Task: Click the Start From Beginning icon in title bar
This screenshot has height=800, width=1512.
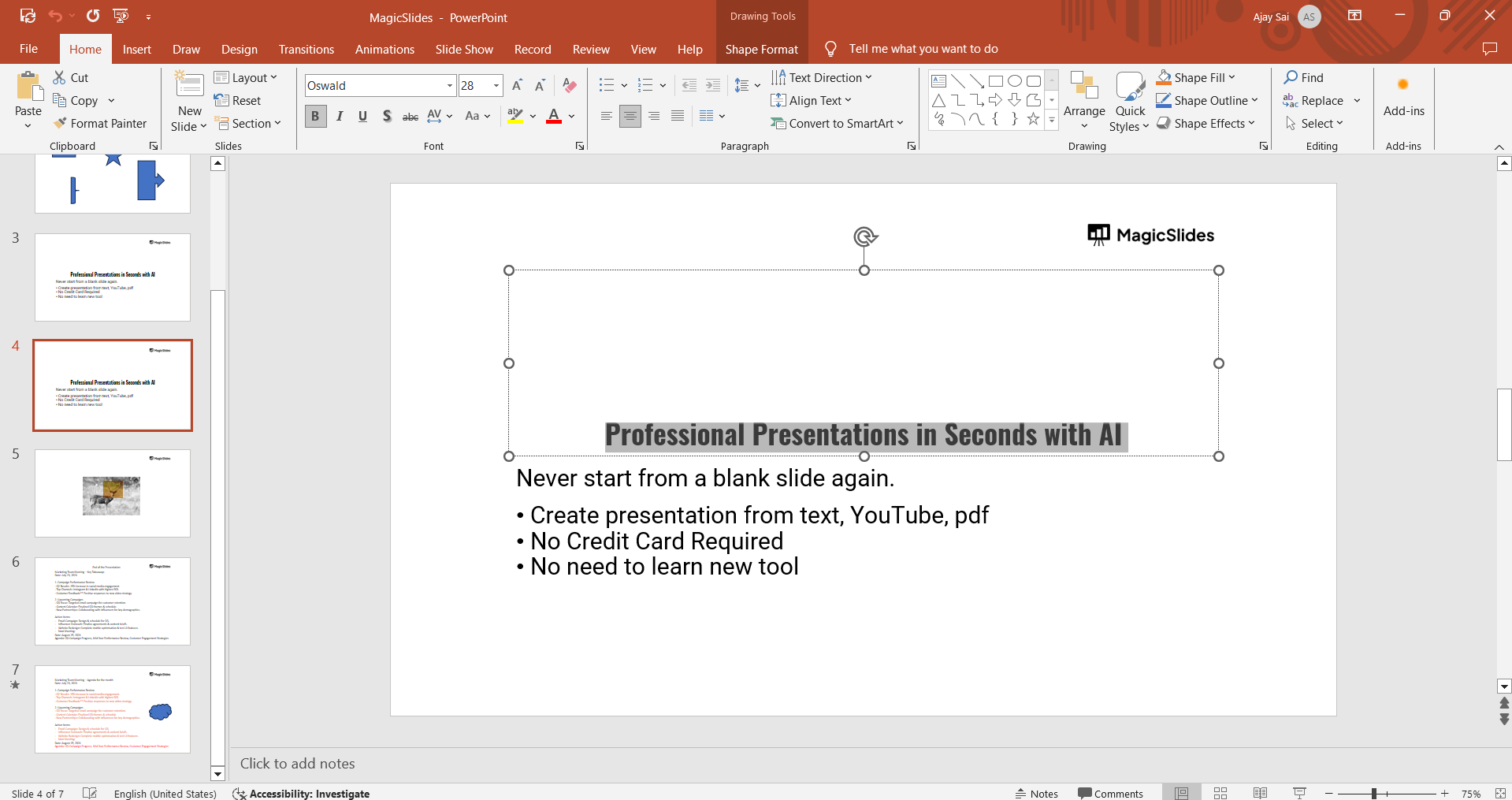Action: [x=121, y=16]
